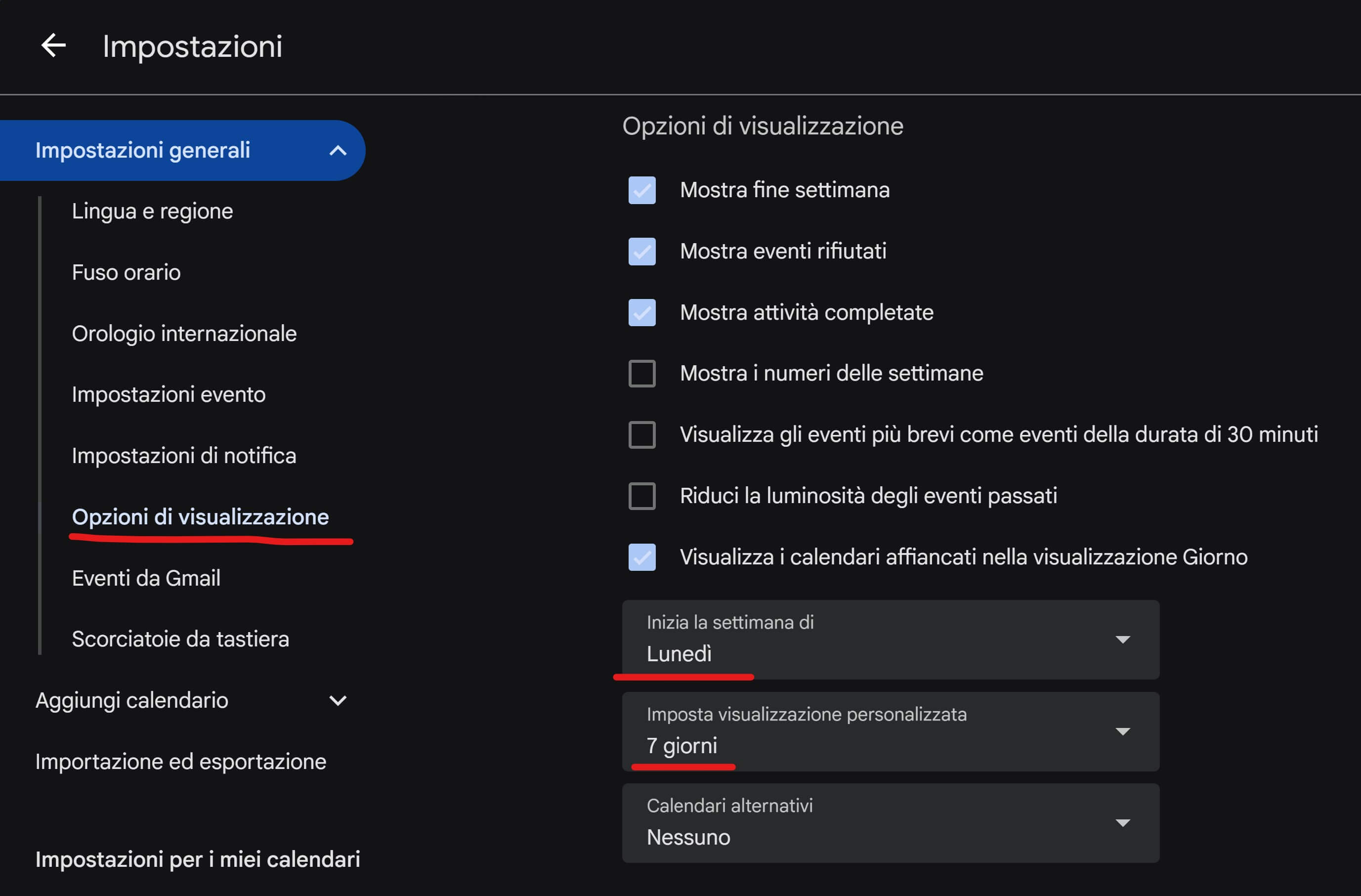Enable Riduci la luminosità degli eventi passati
Viewport: 1361px width, 896px height.
(641, 496)
